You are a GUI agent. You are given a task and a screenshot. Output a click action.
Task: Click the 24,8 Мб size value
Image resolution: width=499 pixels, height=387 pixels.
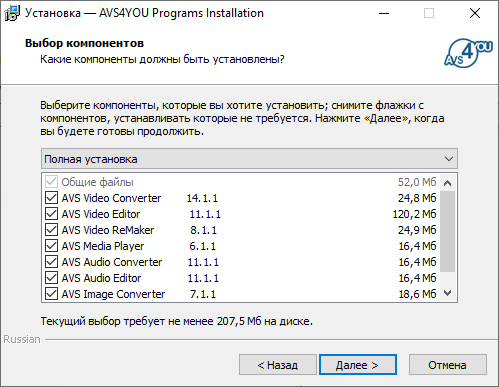tap(417, 198)
